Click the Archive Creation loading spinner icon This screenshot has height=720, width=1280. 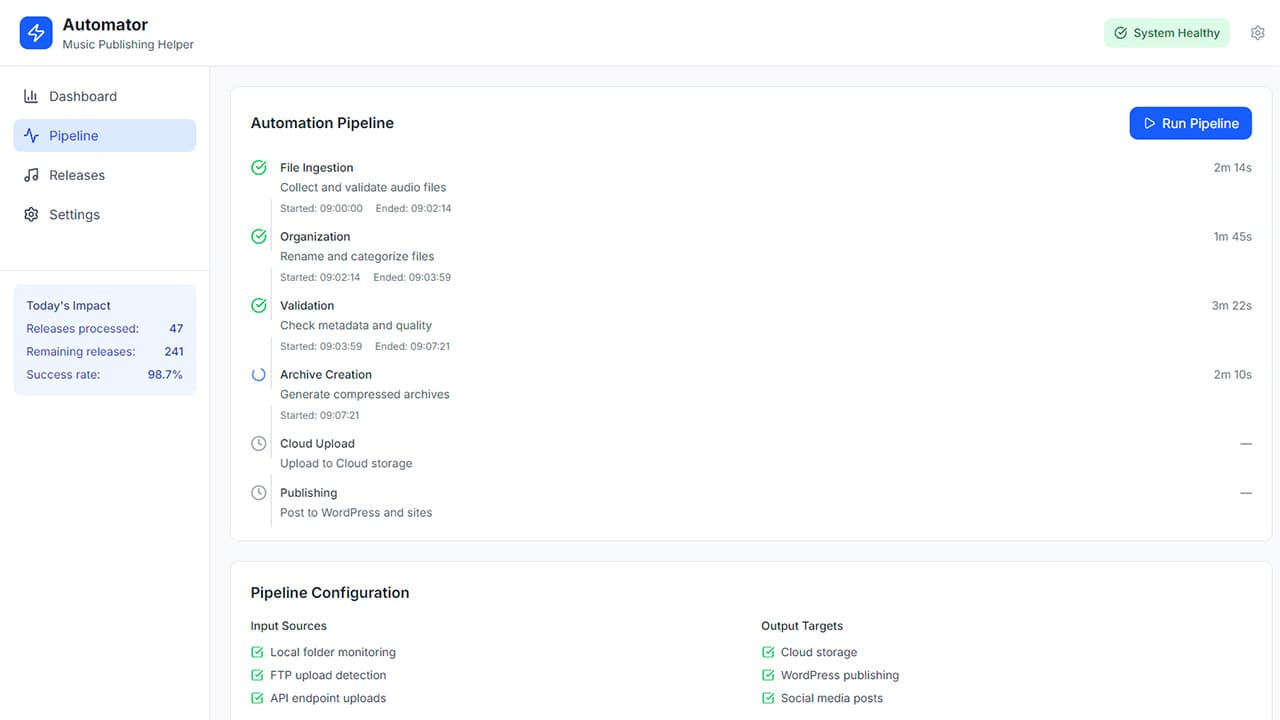click(259, 375)
